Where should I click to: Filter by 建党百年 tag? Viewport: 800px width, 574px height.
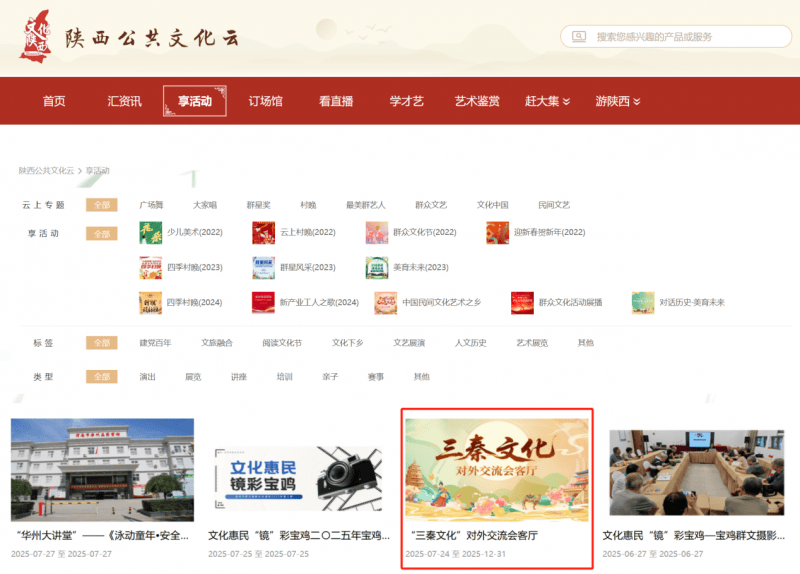(155, 343)
